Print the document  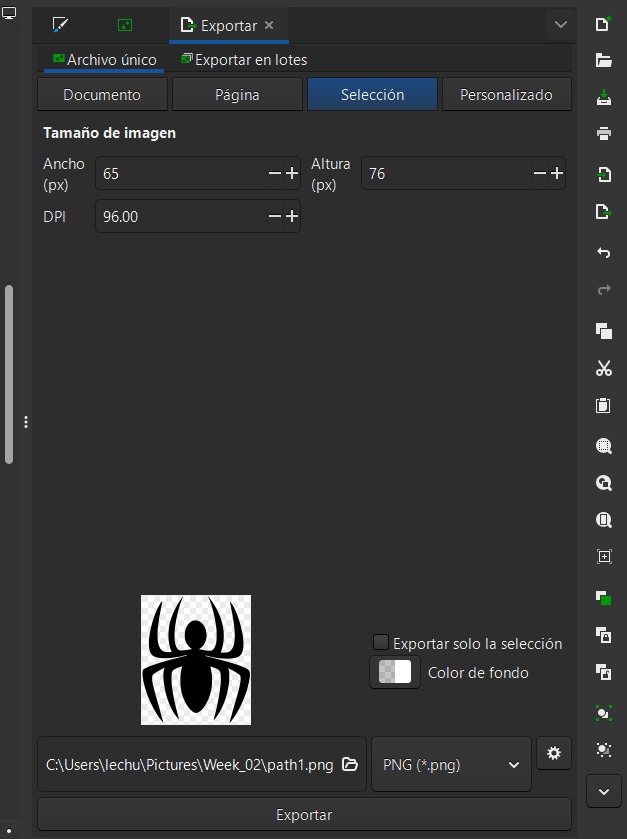(x=603, y=133)
